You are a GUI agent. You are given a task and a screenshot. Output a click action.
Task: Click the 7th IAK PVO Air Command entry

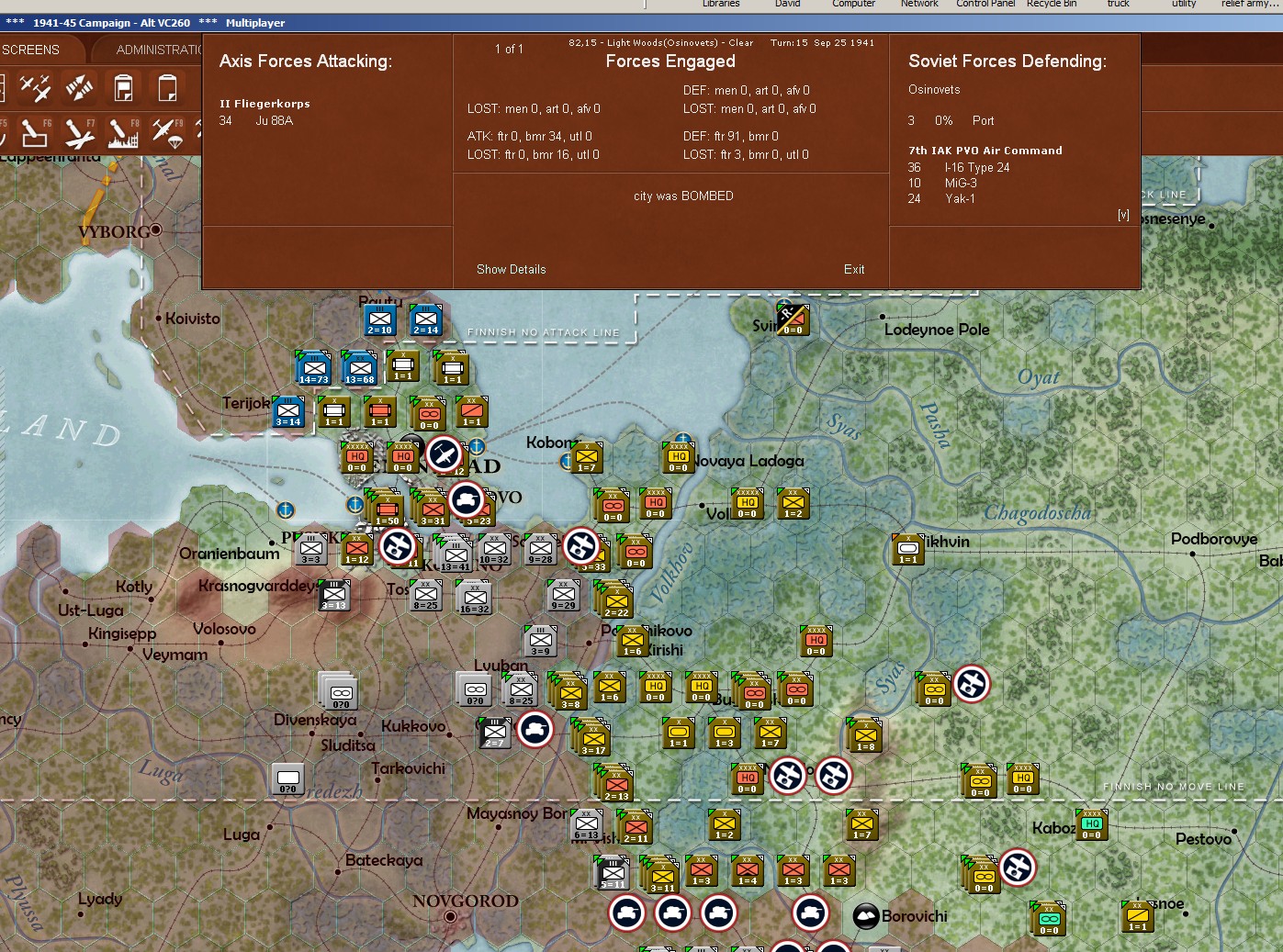(x=985, y=151)
